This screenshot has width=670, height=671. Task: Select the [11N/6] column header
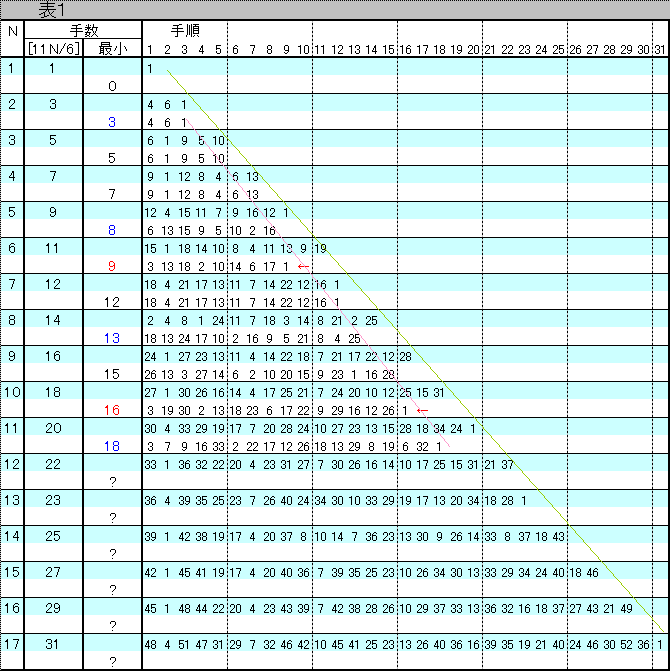point(53,49)
